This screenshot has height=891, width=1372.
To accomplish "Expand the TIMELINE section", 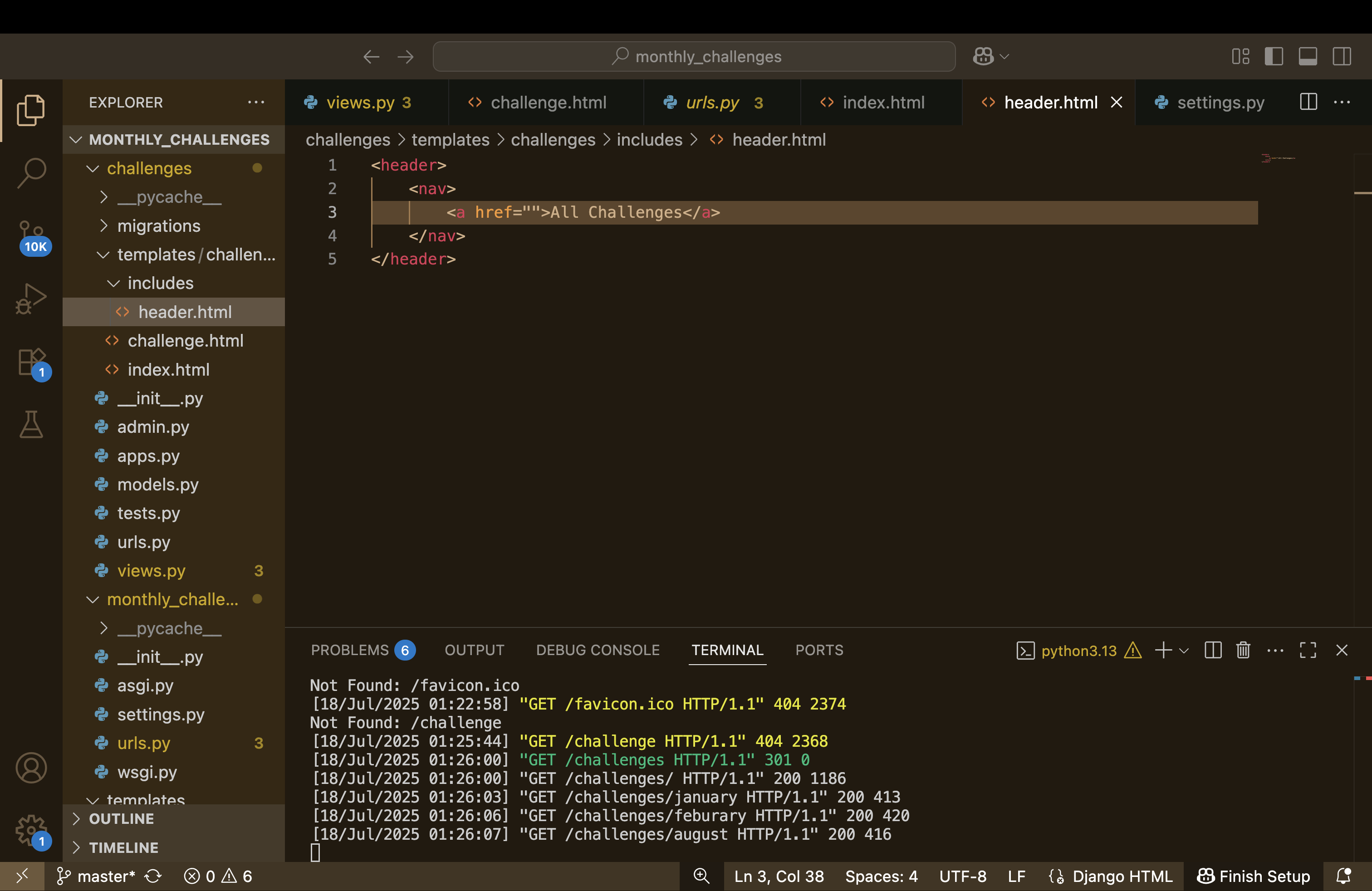I will pyautogui.click(x=173, y=848).
